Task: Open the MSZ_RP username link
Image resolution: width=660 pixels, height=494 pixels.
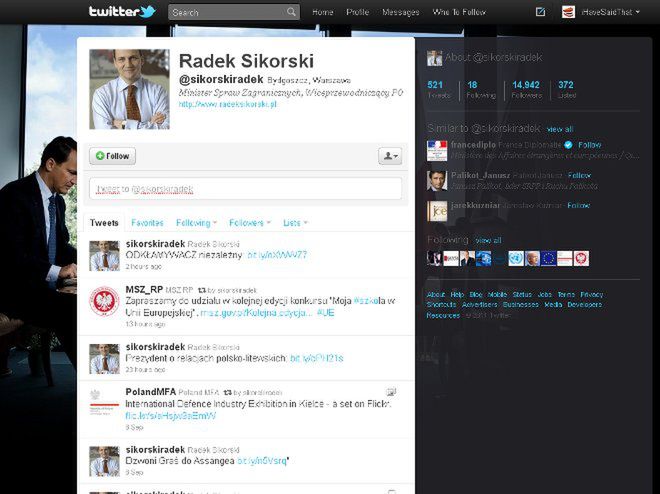Action: pos(144,289)
